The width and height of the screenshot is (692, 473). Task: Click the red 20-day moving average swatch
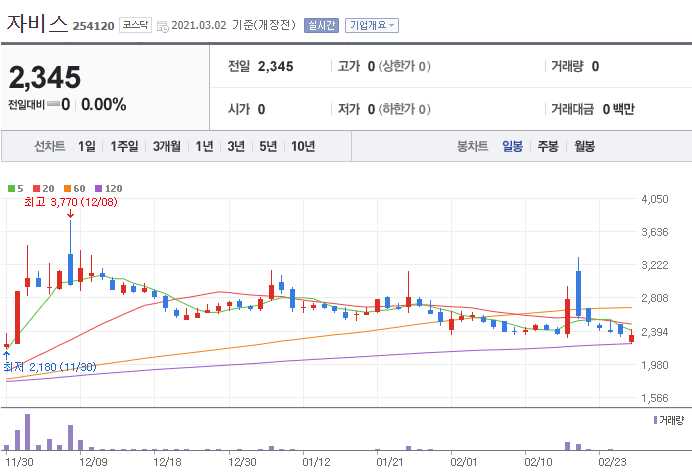coord(37,188)
